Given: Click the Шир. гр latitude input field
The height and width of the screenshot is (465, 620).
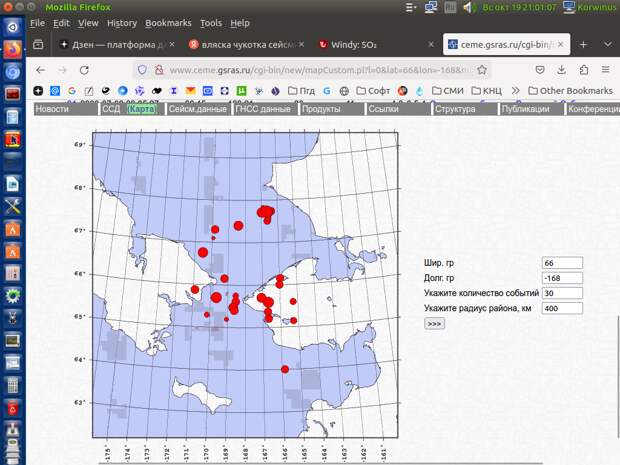Looking at the screenshot, I should click(x=561, y=263).
